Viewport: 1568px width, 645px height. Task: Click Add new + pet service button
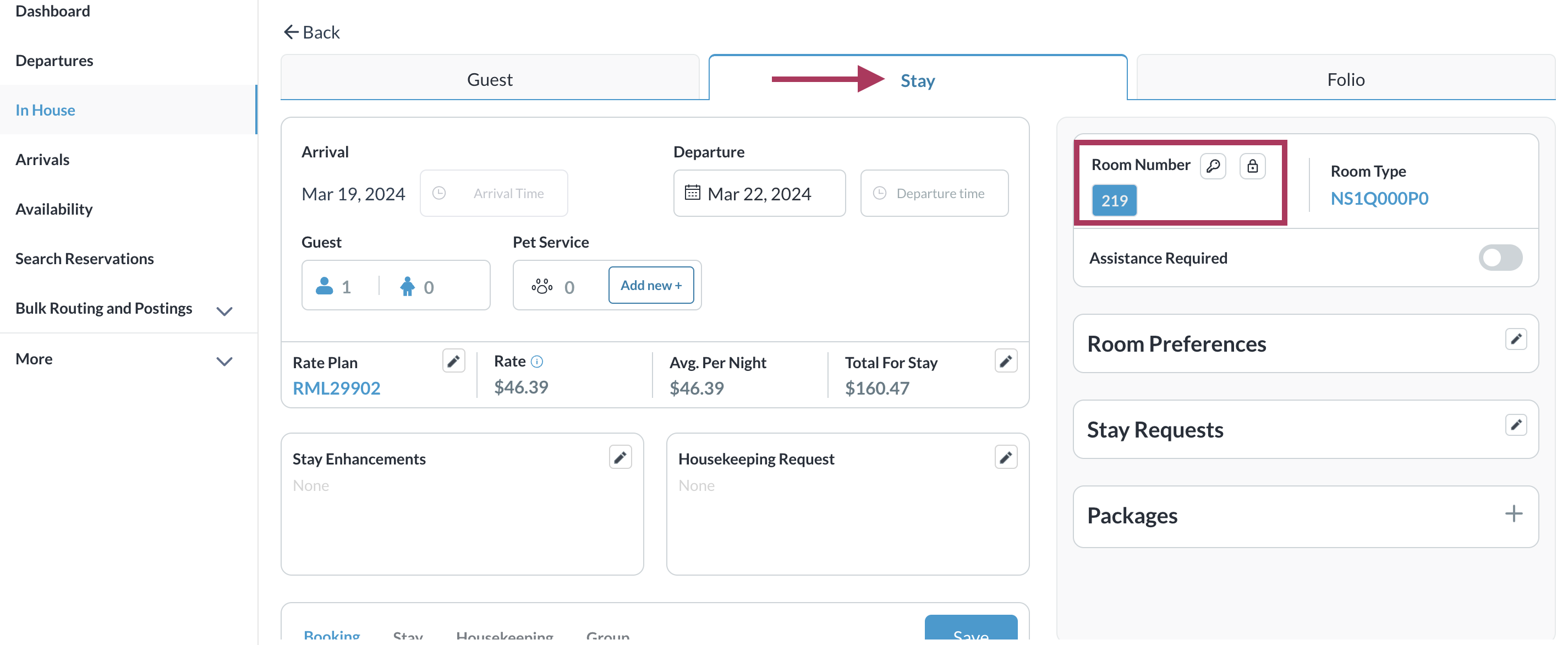click(x=650, y=285)
